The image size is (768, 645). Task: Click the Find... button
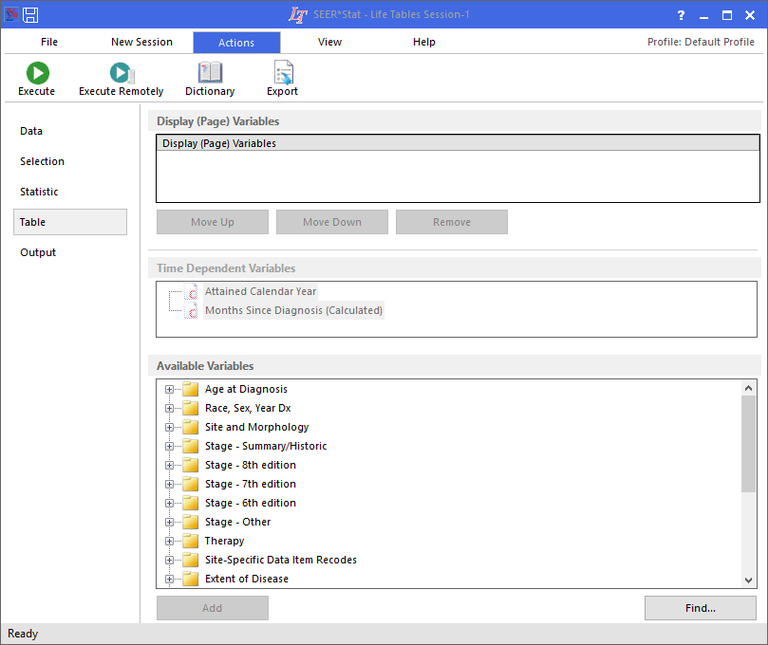[x=700, y=608]
